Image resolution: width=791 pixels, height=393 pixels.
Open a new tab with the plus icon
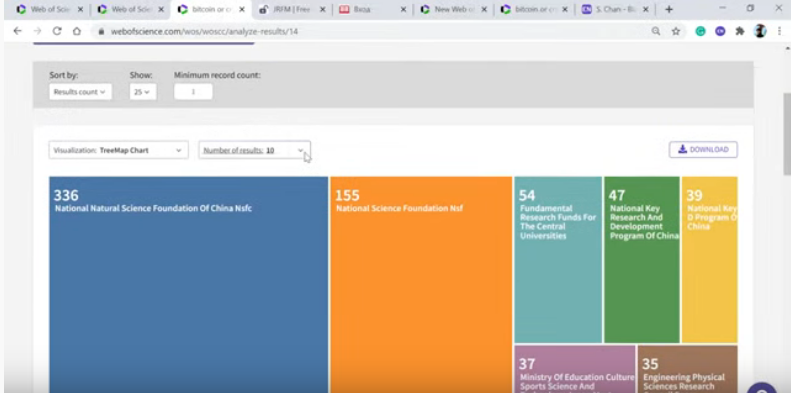pos(669,9)
